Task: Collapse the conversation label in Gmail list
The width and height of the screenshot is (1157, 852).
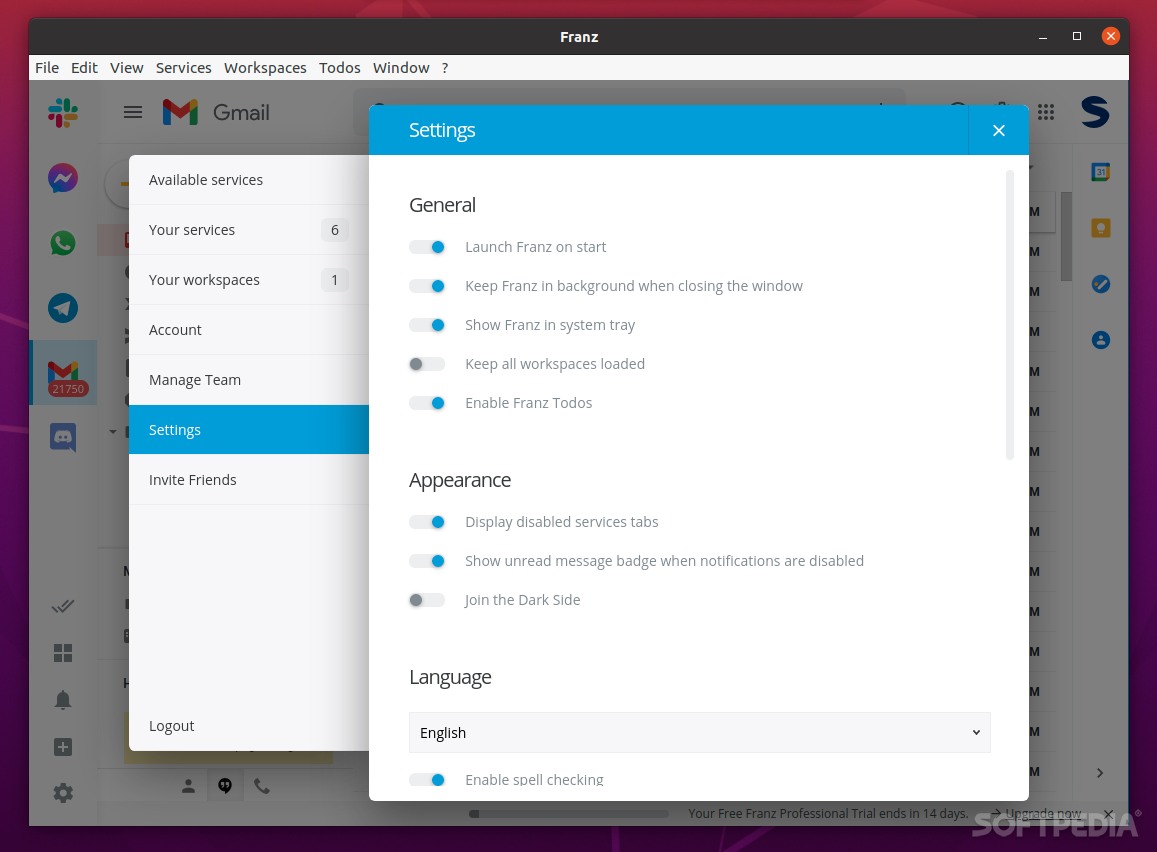Action: tap(112, 432)
